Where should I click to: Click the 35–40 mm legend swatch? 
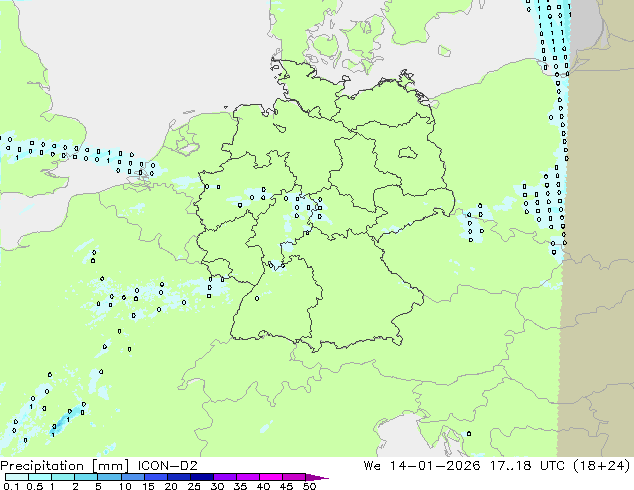[x=247, y=477]
